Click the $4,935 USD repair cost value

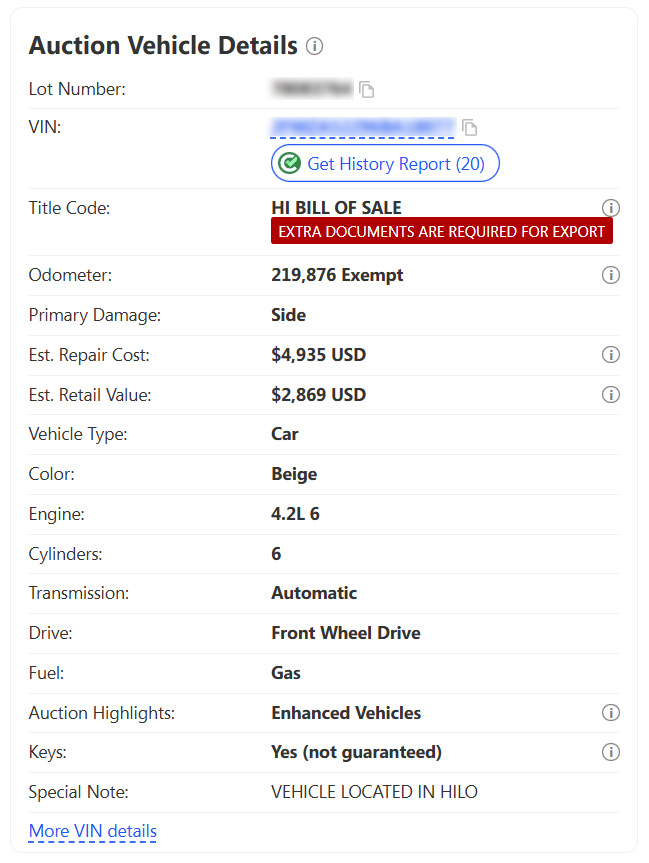318,355
